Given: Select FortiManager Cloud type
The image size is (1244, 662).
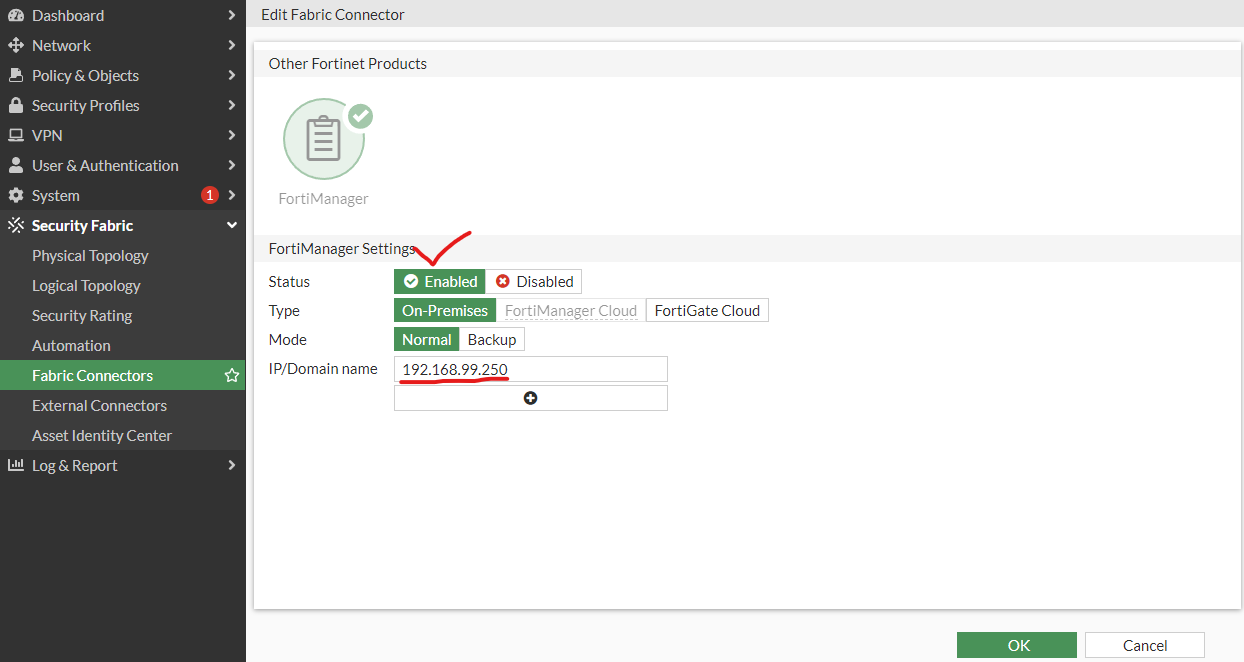Looking at the screenshot, I should point(571,311).
